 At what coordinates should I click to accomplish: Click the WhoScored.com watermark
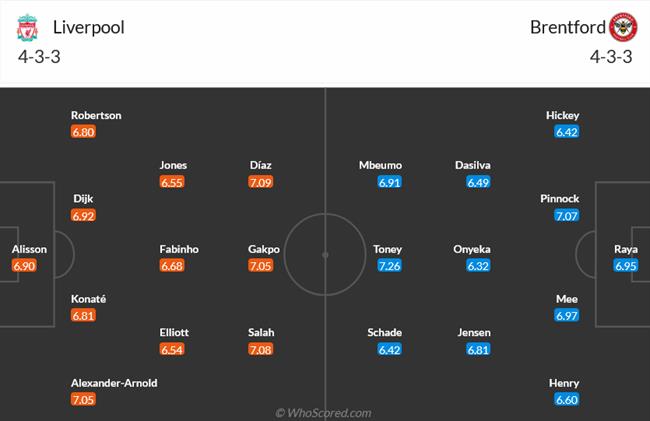point(324,412)
